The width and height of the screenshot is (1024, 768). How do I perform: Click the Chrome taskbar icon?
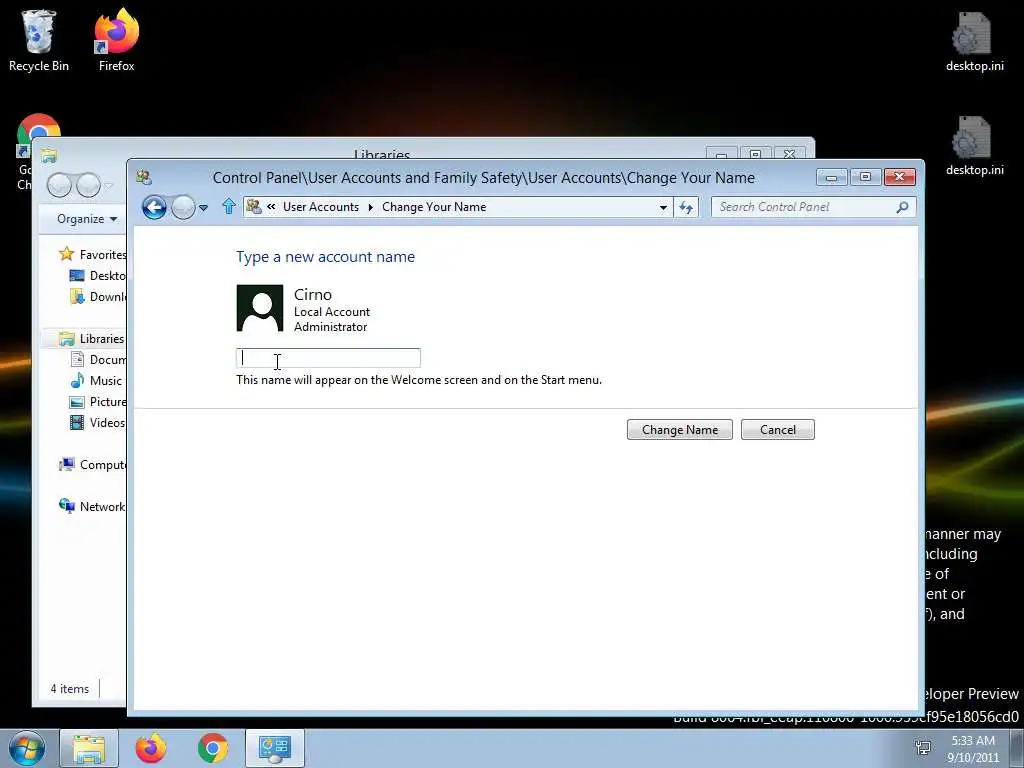pyautogui.click(x=213, y=748)
